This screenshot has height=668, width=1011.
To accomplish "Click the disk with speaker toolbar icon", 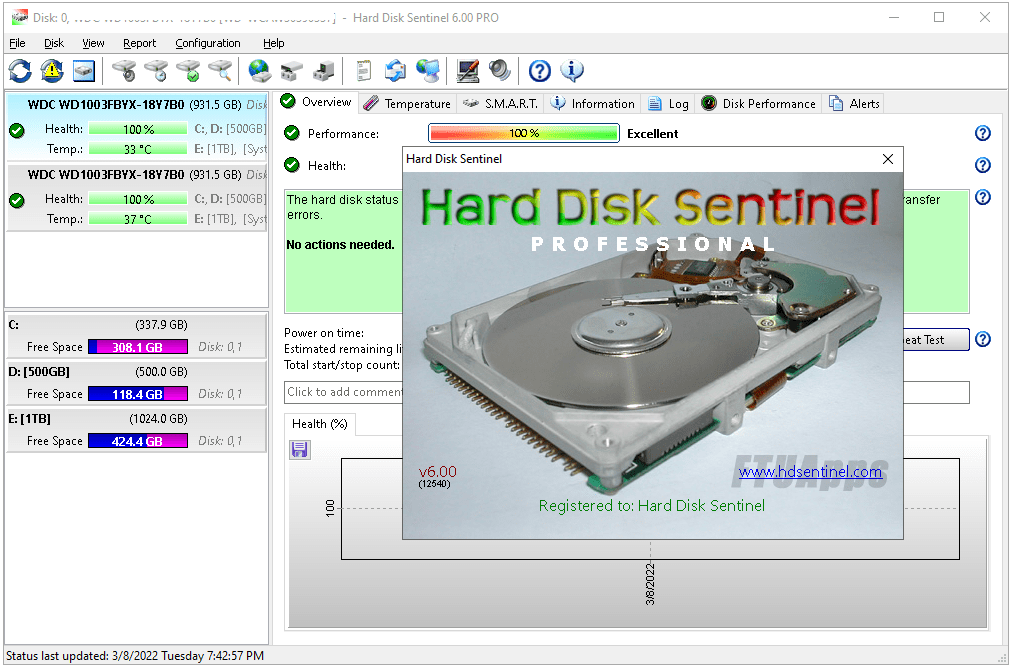I will pos(124,71).
